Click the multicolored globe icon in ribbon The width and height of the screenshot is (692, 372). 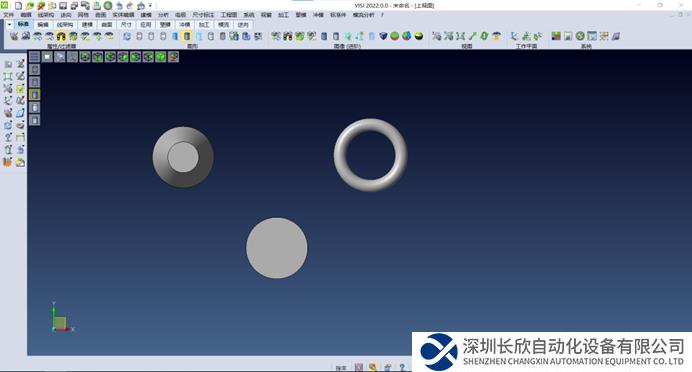[x=406, y=36]
